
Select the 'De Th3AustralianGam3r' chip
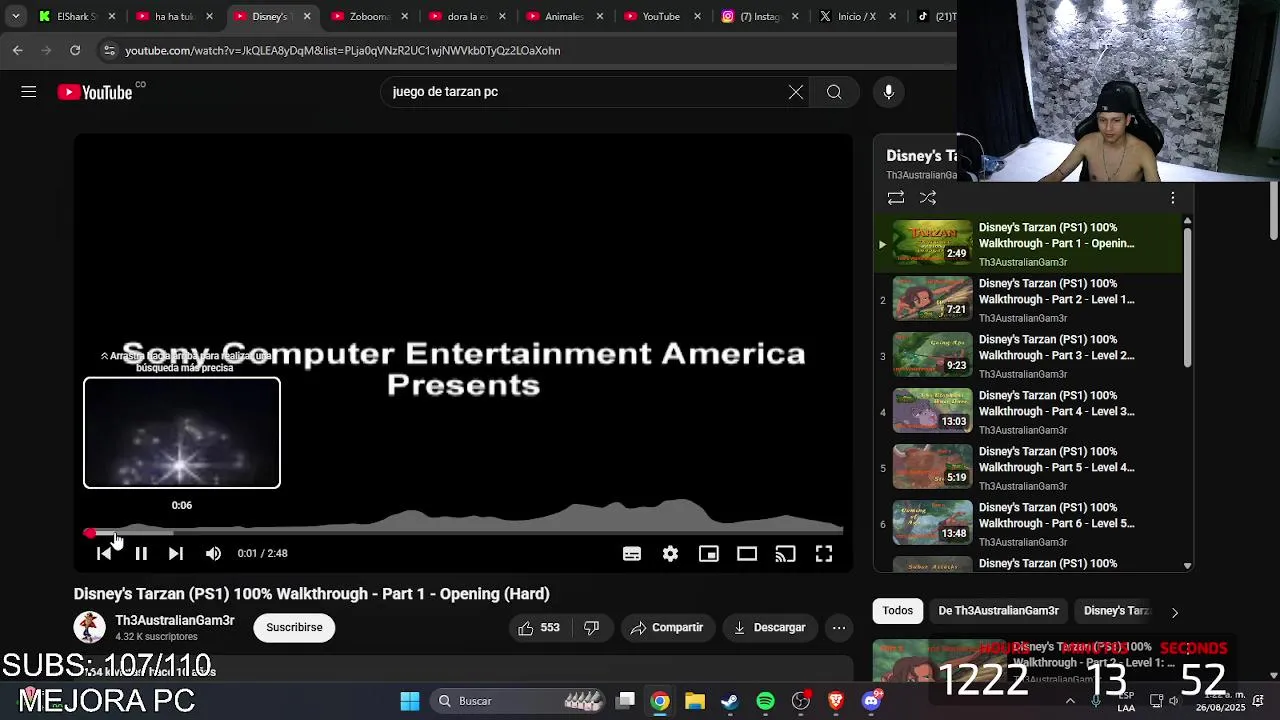(x=998, y=610)
